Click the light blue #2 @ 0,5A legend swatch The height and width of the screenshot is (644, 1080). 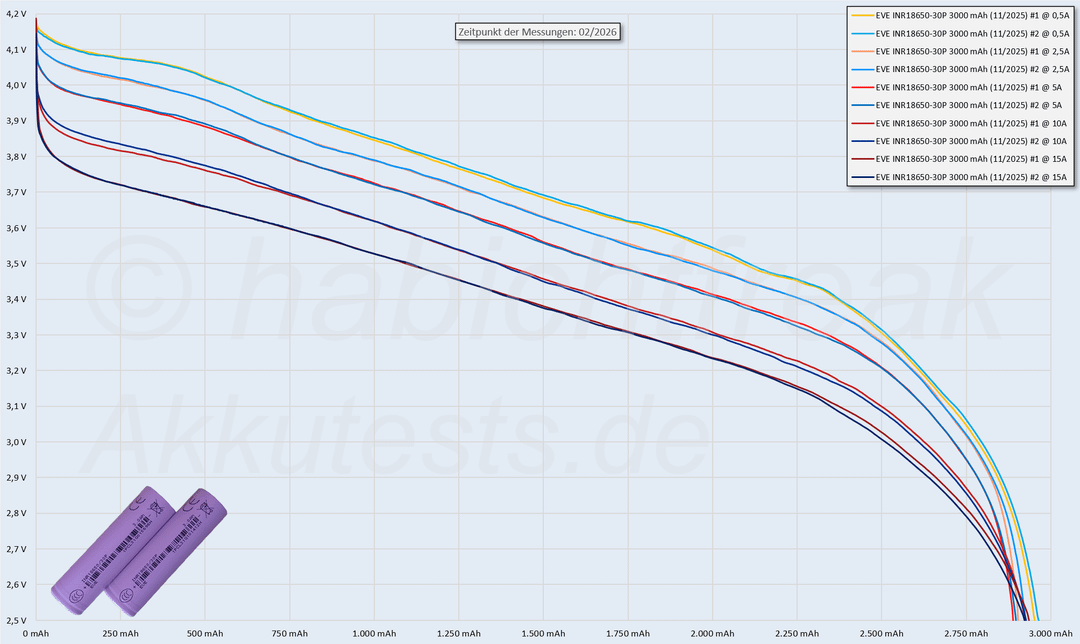tap(859, 33)
